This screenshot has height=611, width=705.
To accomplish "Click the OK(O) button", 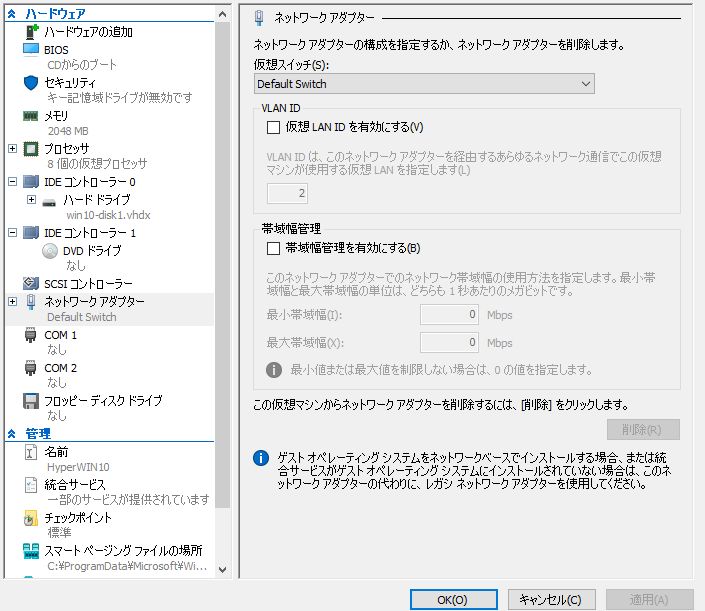I will click(x=453, y=600).
